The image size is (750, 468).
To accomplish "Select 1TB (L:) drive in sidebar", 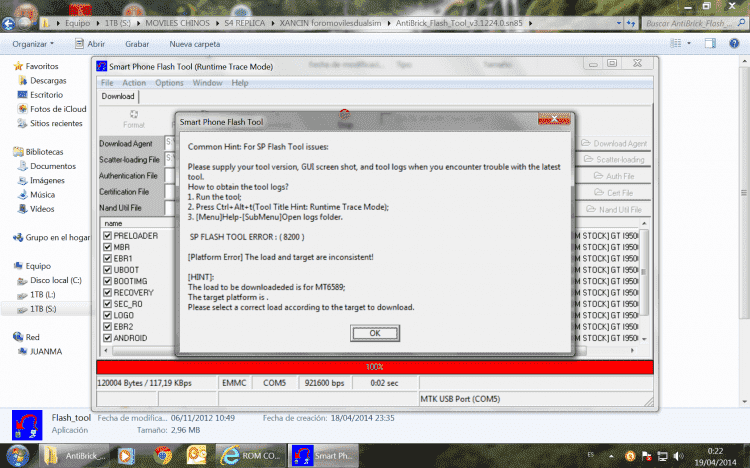I will coord(43,295).
